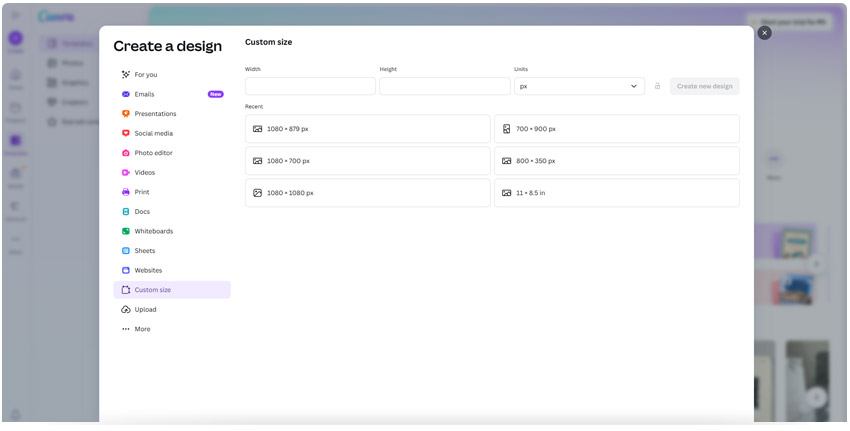Switch to Whiteboards category
Viewport: 850px width, 431px height.
153,231
